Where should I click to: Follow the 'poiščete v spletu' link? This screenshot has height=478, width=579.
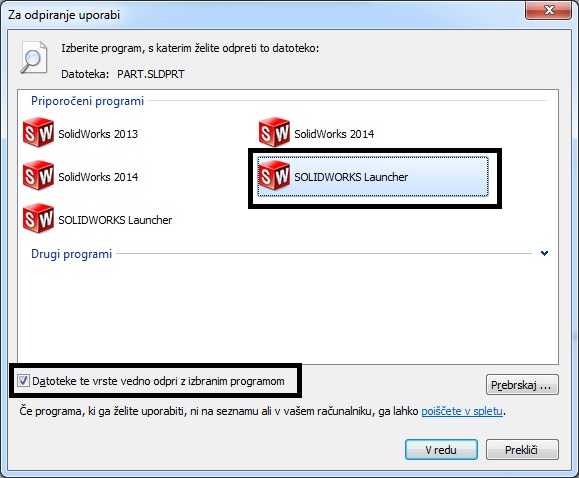pos(462,411)
